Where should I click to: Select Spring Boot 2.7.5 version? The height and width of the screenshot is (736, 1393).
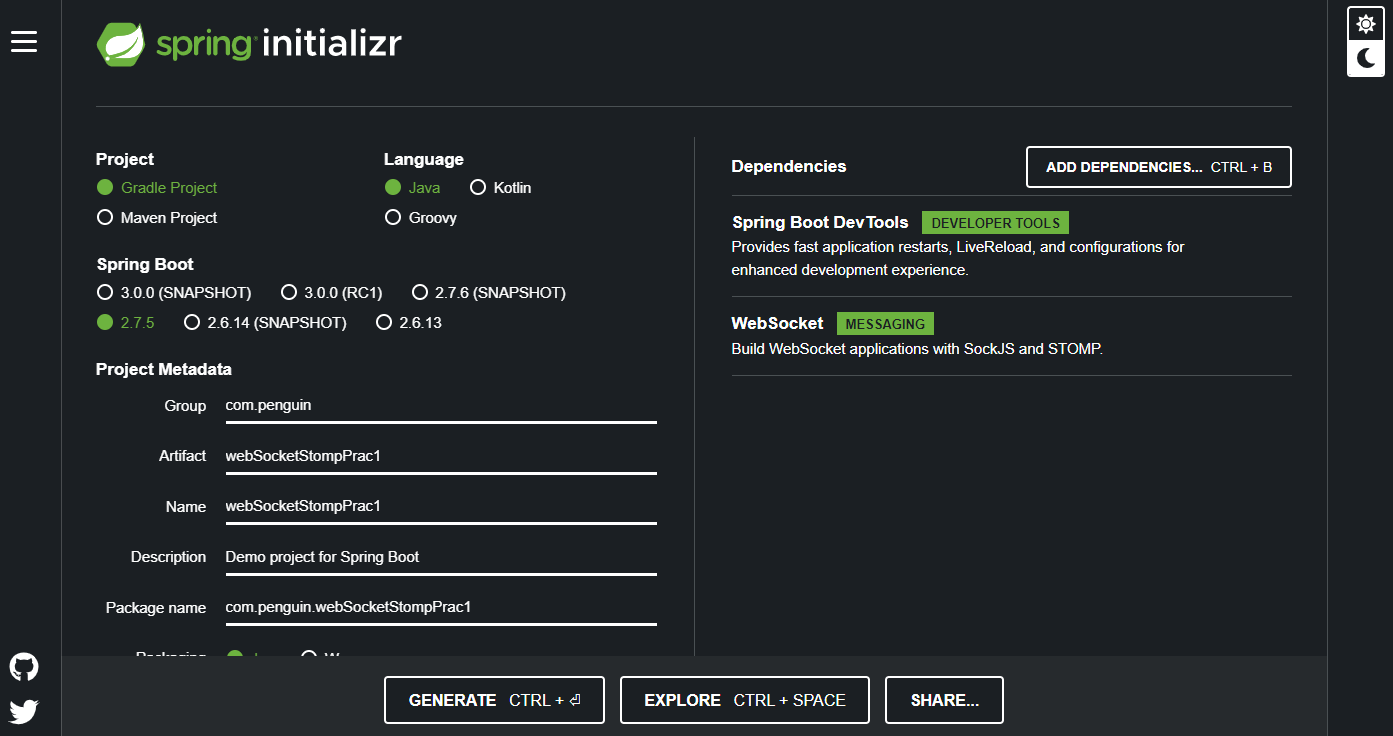coord(126,323)
